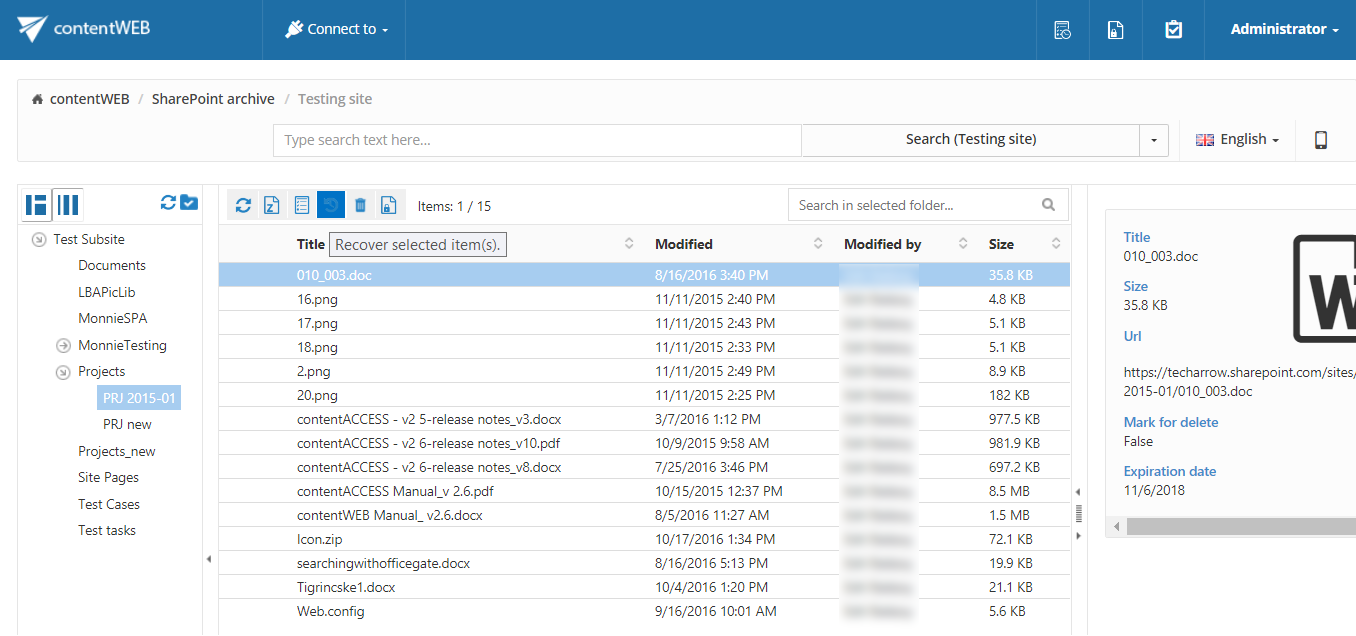Open the clipboard checkmark icon in top header
The width and height of the screenshot is (1356, 636).
pyautogui.click(x=1173, y=30)
